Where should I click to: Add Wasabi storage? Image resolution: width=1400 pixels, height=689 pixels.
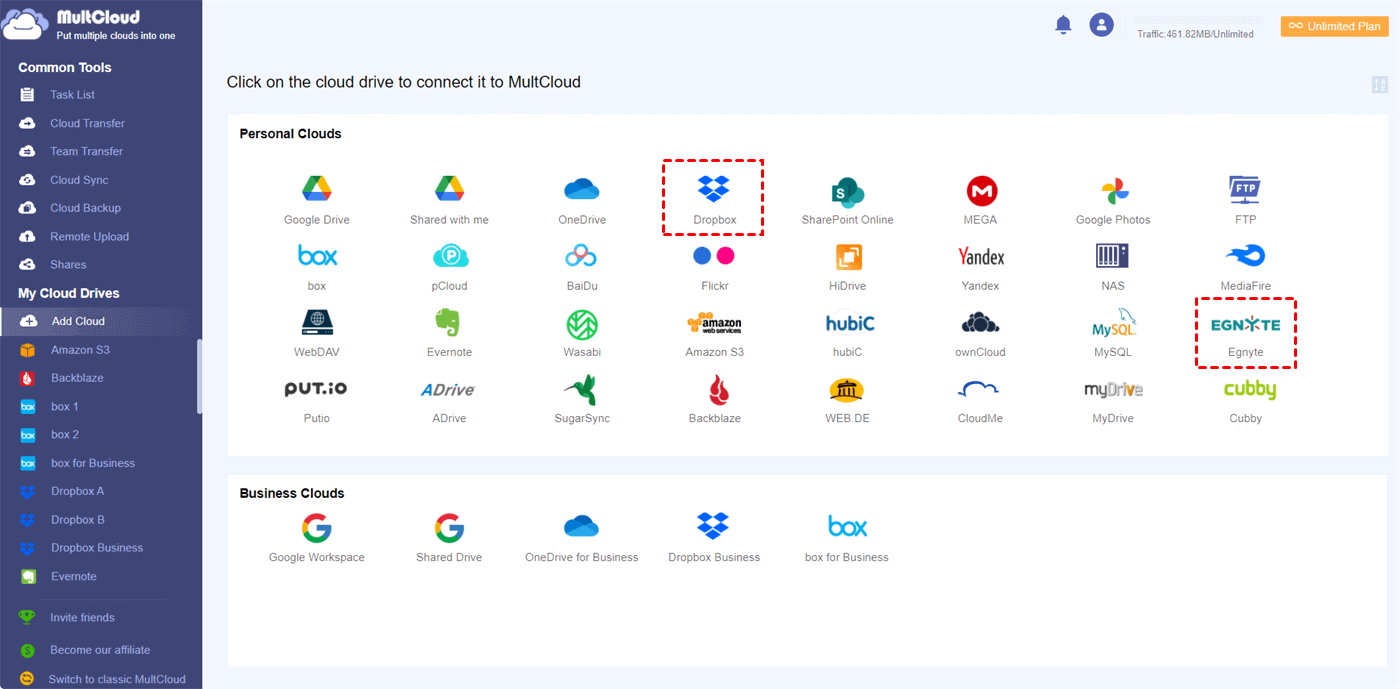(x=582, y=334)
